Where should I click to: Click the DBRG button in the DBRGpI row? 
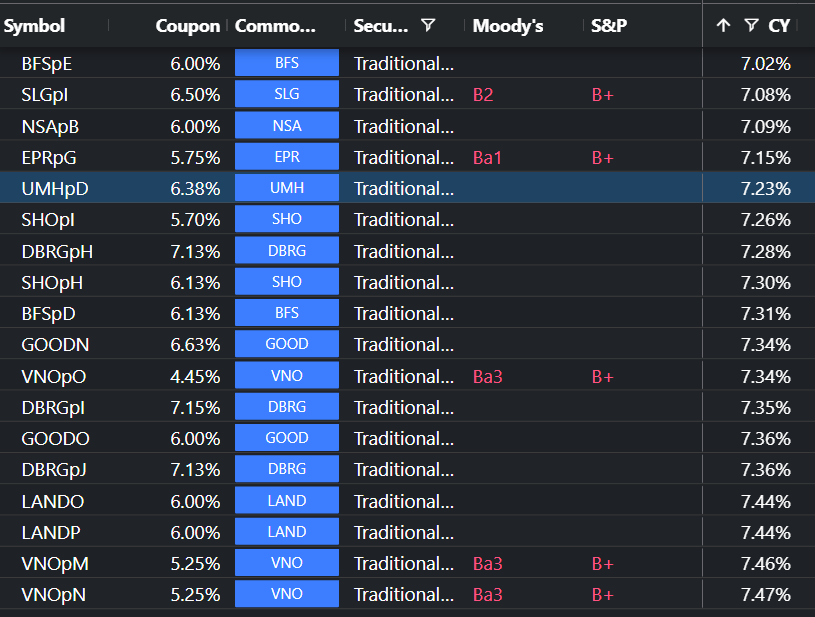coord(287,407)
